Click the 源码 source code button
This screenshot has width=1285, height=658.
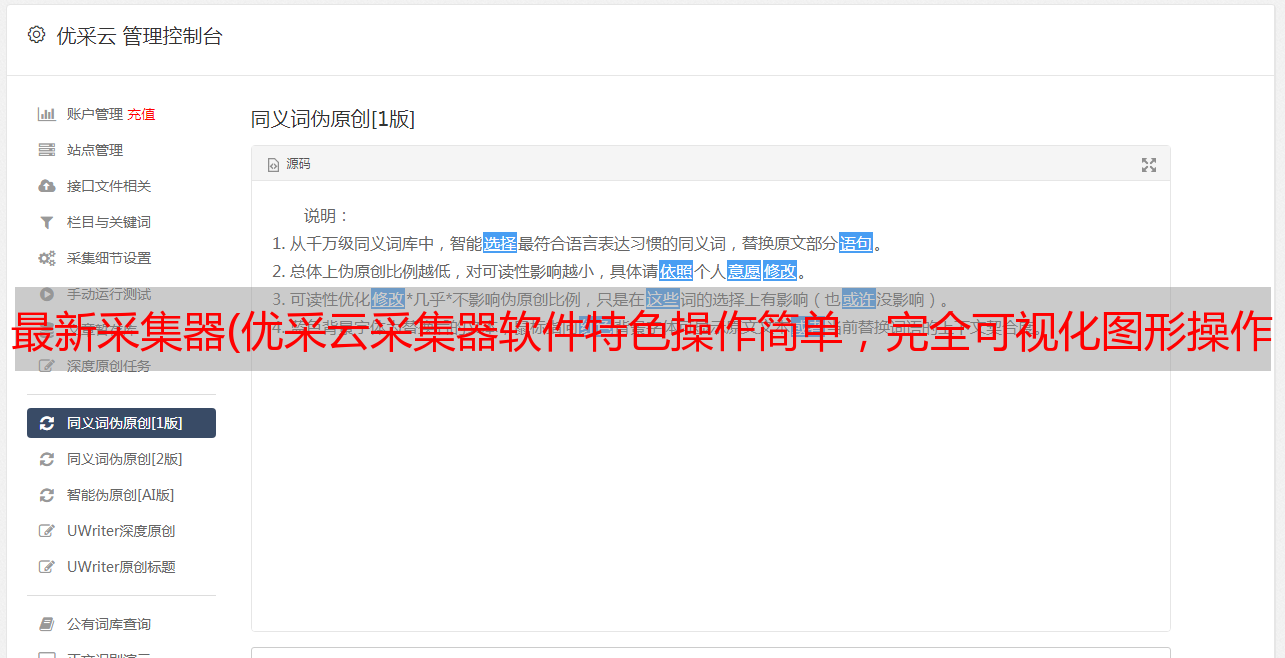coord(289,164)
